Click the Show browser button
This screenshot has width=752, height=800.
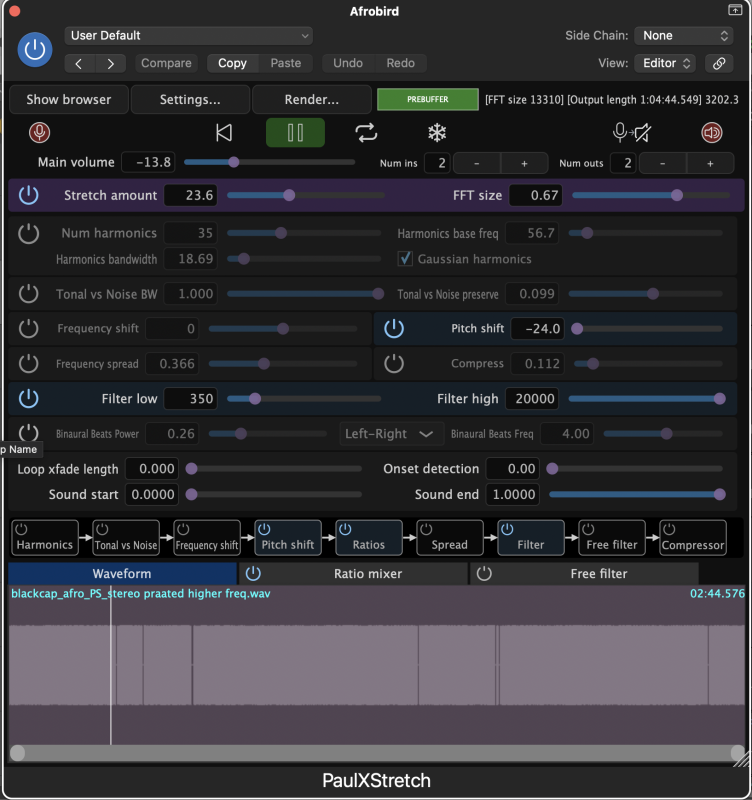(x=68, y=100)
